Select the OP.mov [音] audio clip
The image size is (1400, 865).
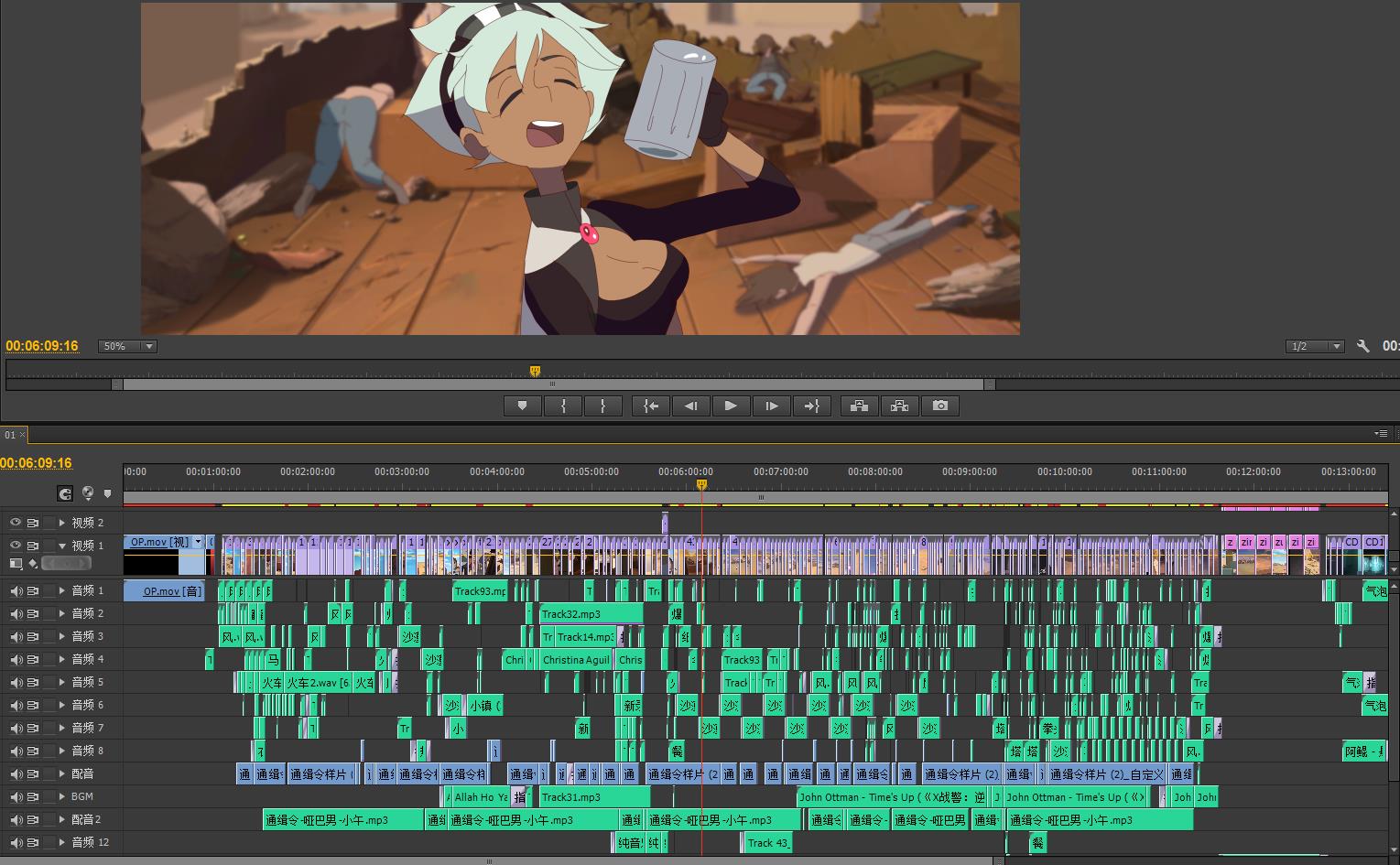pyautogui.click(x=165, y=591)
